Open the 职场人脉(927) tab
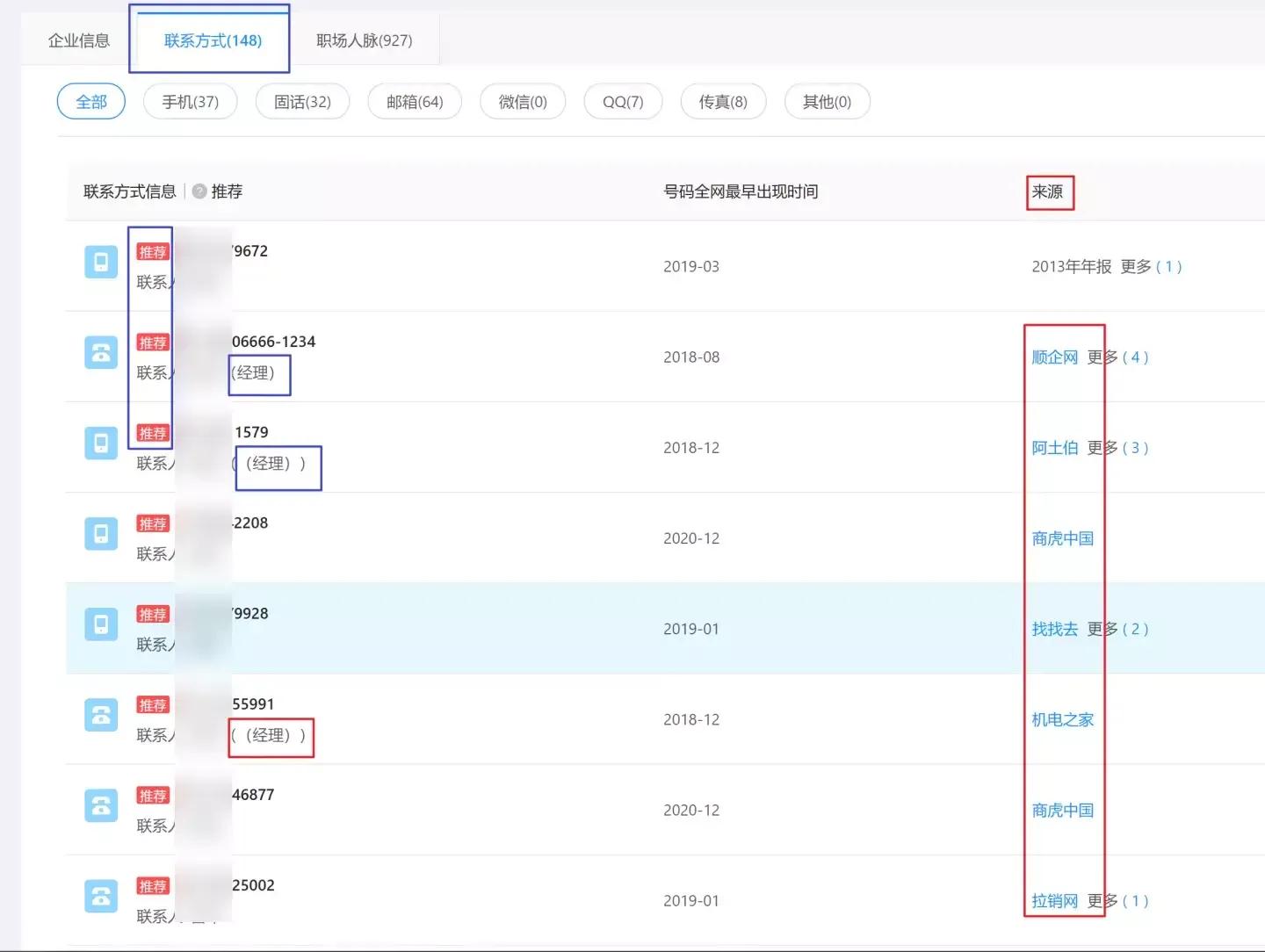This screenshot has height=952, width=1265. [365, 40]
